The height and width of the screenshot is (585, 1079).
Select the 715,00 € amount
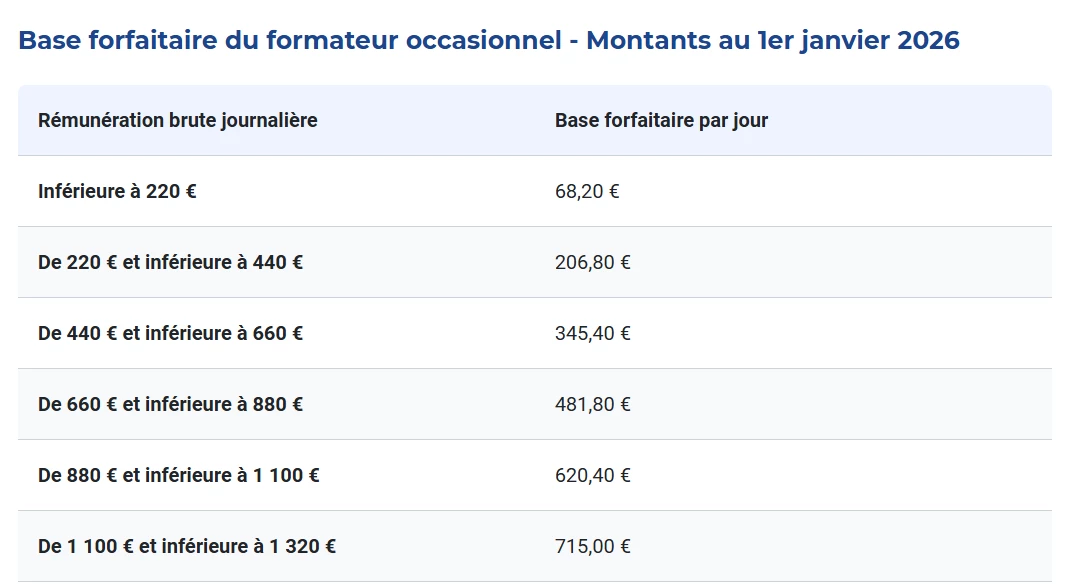[592, 547]
